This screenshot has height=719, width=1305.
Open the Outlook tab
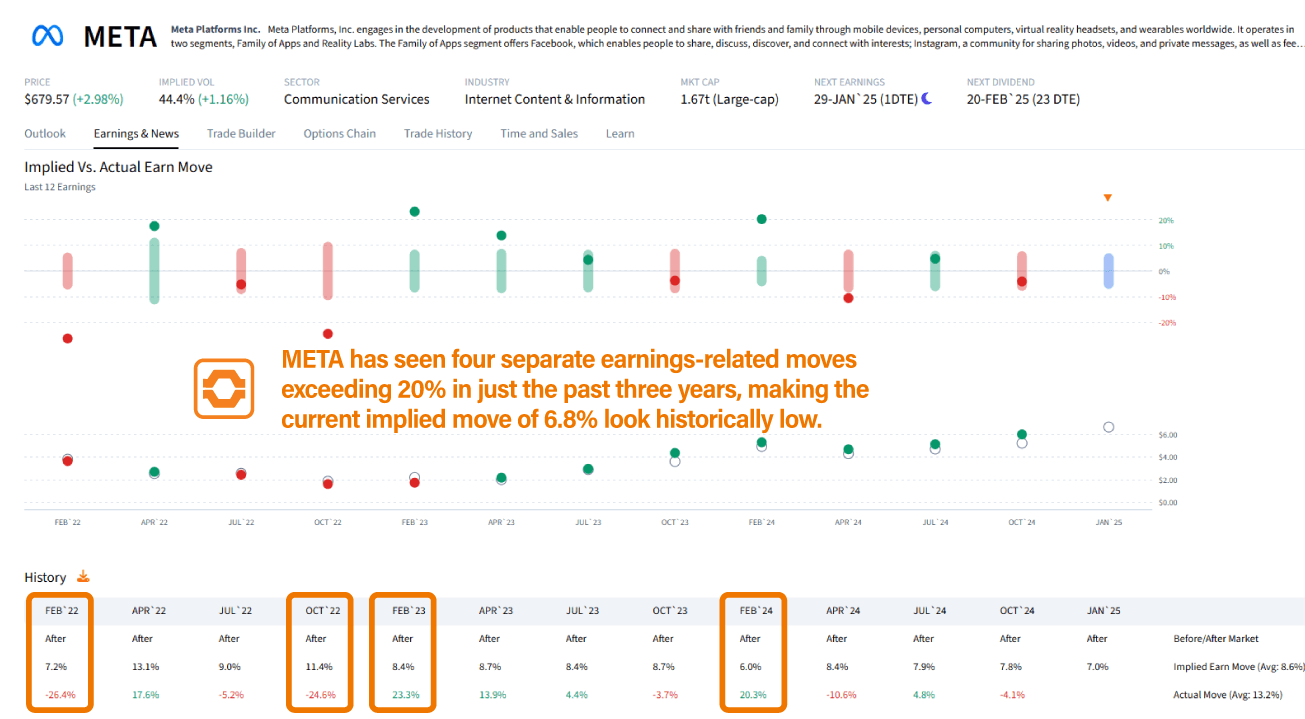[x=45, y=133]
